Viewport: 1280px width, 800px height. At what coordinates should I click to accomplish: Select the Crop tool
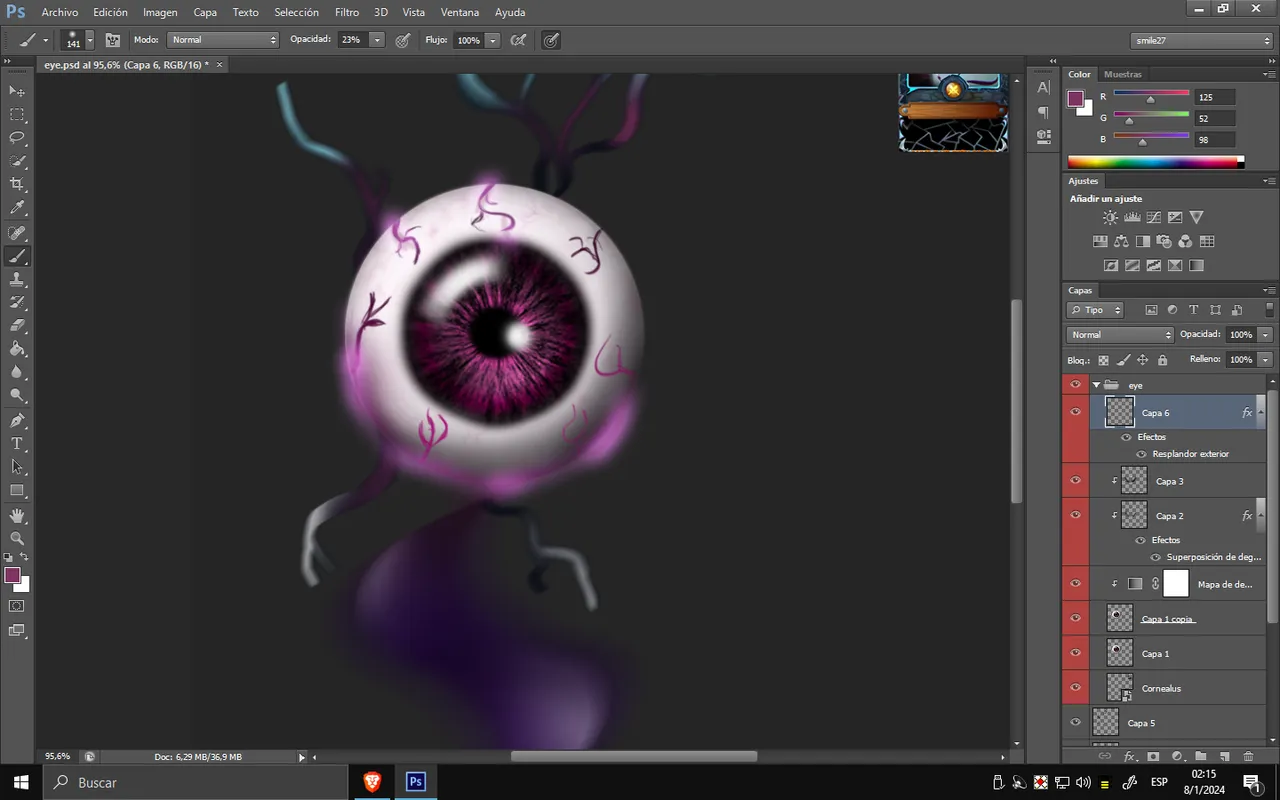coord(17,185)
